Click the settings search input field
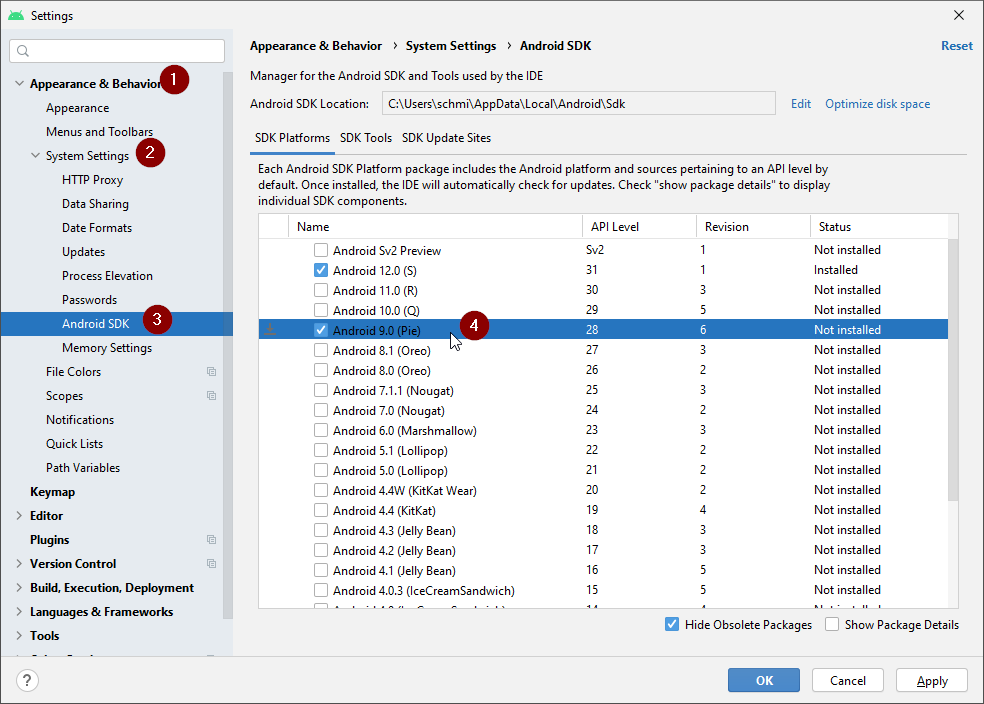The width and height of the screenshot is (984, 704). point(117,51)
